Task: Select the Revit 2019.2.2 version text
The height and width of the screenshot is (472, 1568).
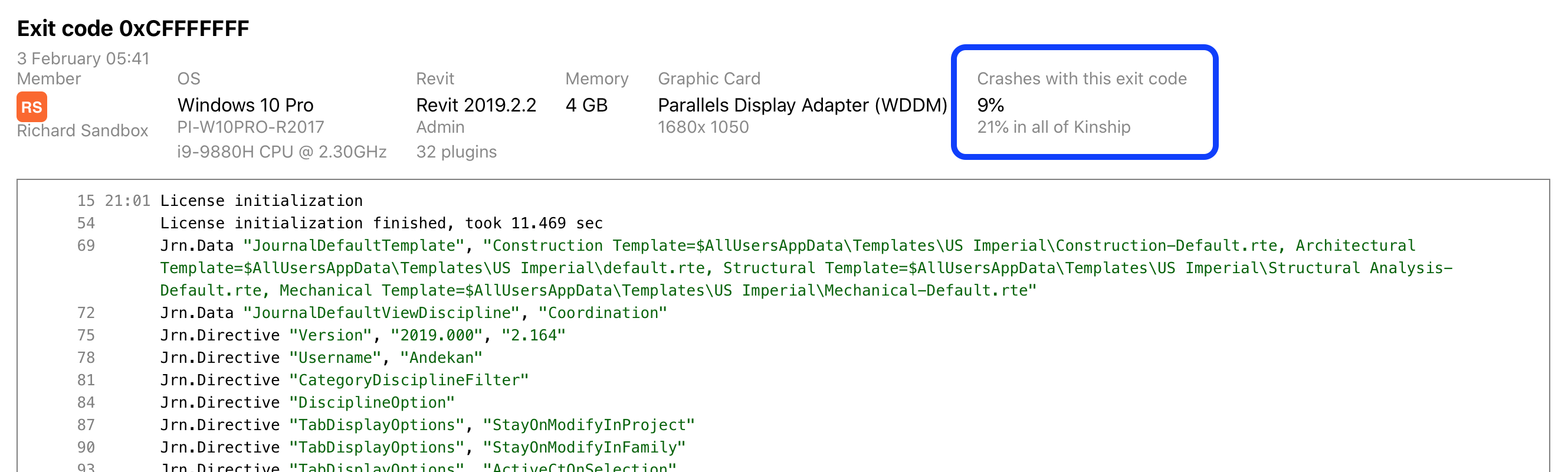Action: [x=476, y=105]
